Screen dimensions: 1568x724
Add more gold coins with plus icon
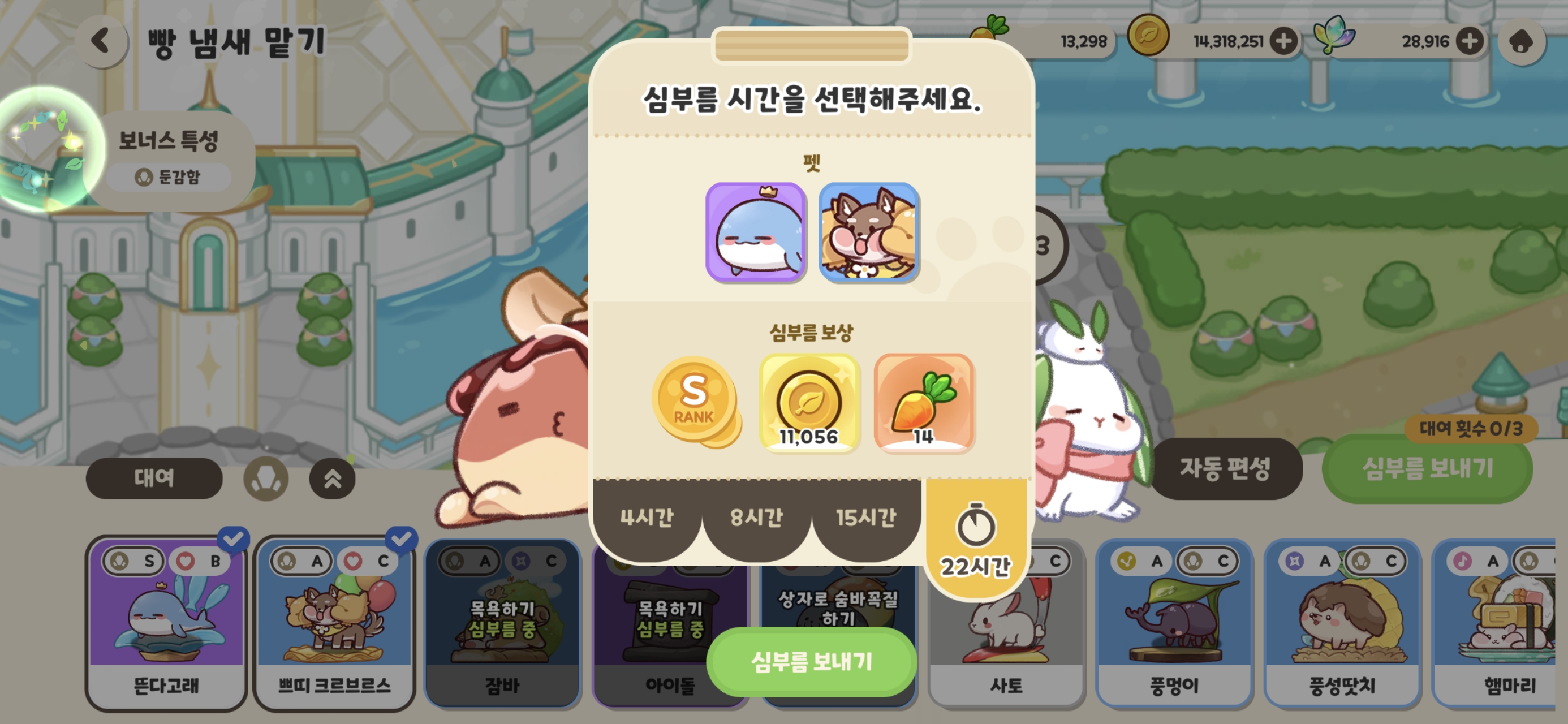[x=1283, y=41]
